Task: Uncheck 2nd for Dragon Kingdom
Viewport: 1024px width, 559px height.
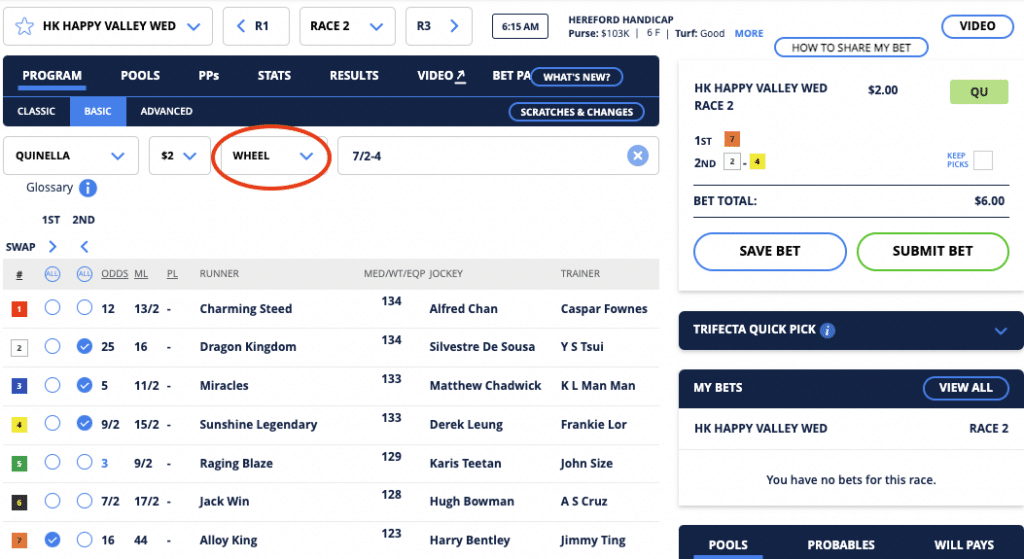Action: point(84,346)
